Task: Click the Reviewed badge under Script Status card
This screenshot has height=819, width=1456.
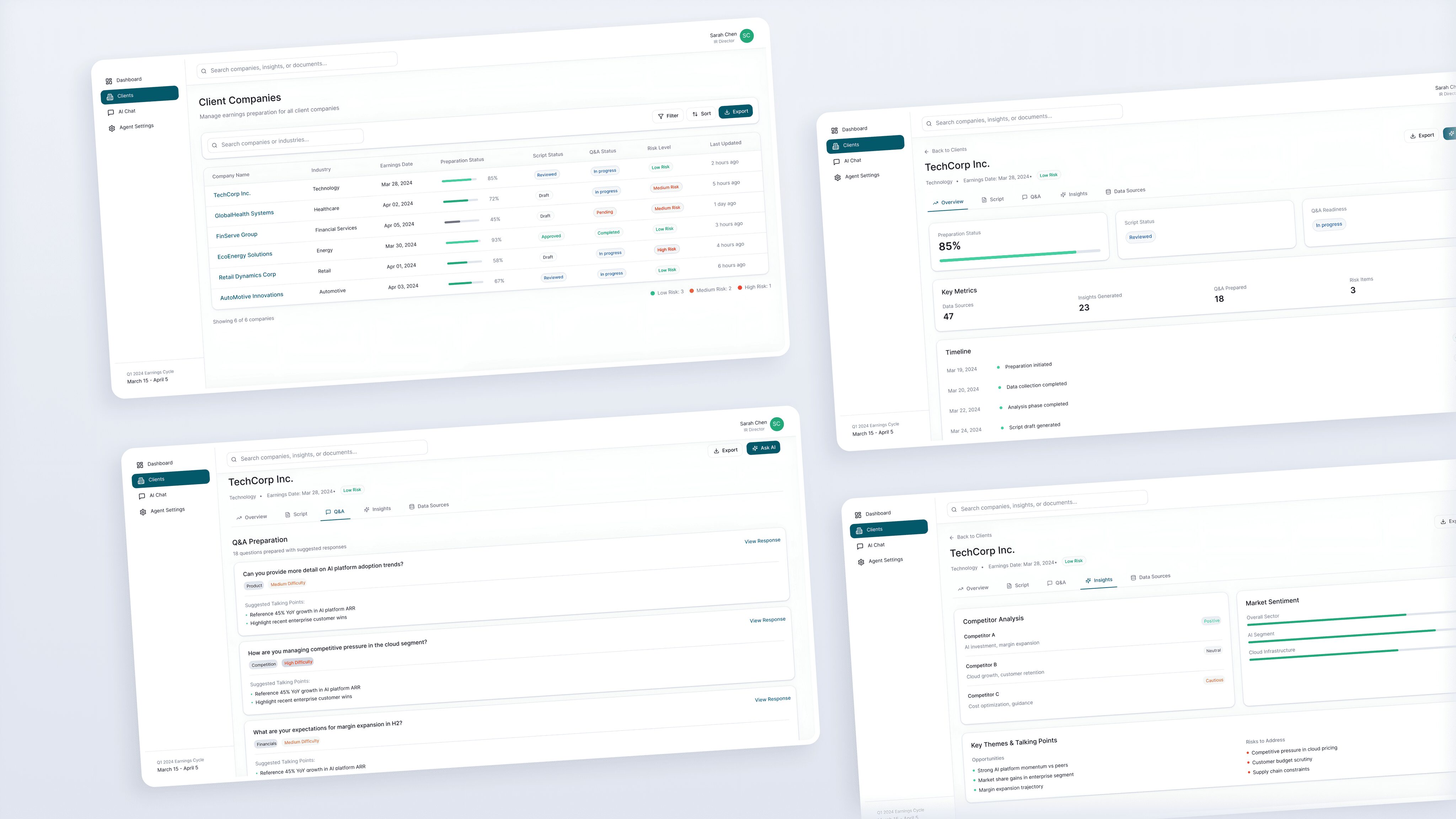Action: 1140,237
